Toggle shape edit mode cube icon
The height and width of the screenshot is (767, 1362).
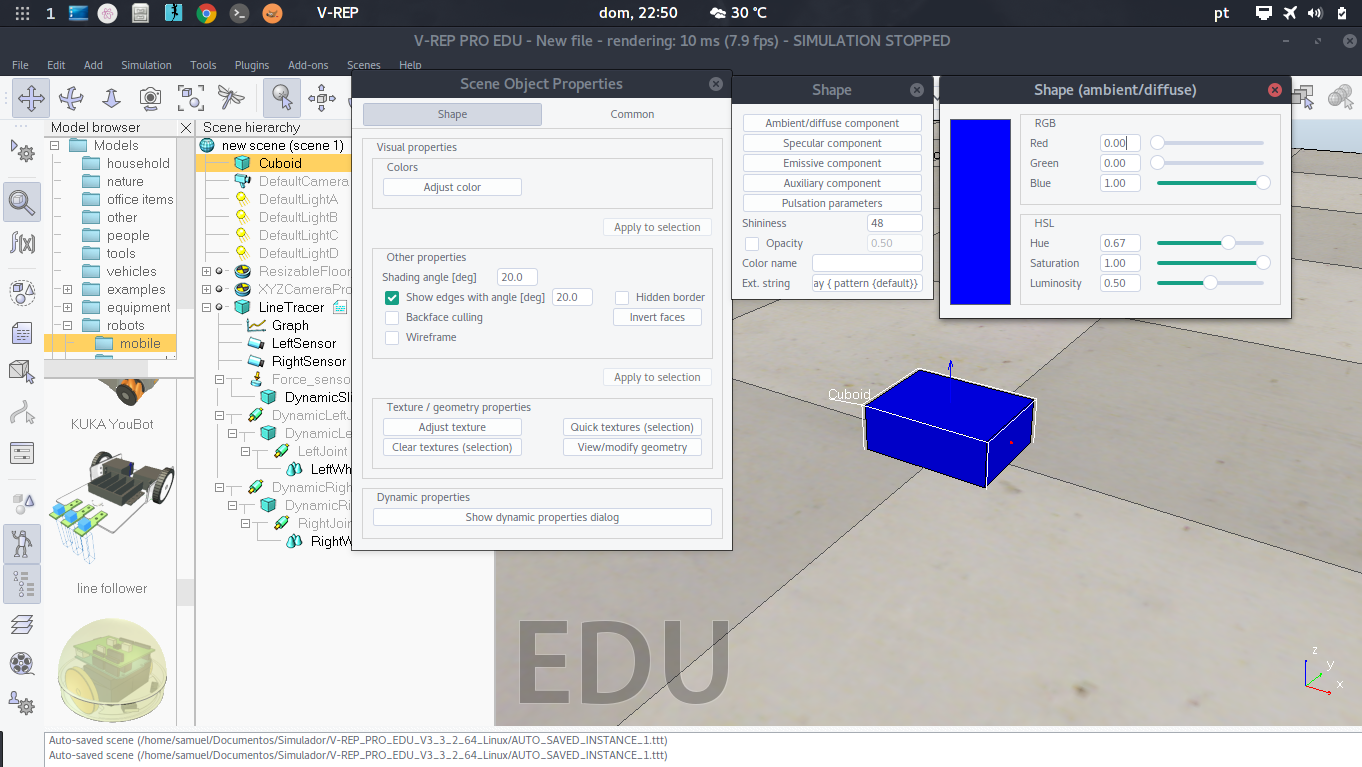(22, 373)
